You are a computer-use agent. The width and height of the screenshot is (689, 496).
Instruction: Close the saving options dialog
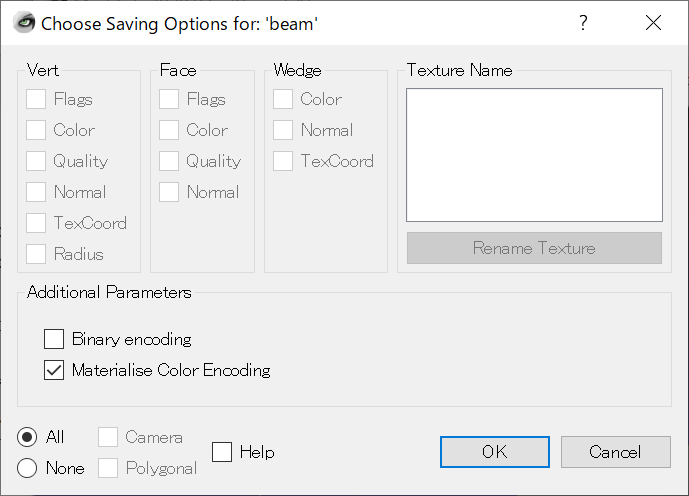click(653, 22)
